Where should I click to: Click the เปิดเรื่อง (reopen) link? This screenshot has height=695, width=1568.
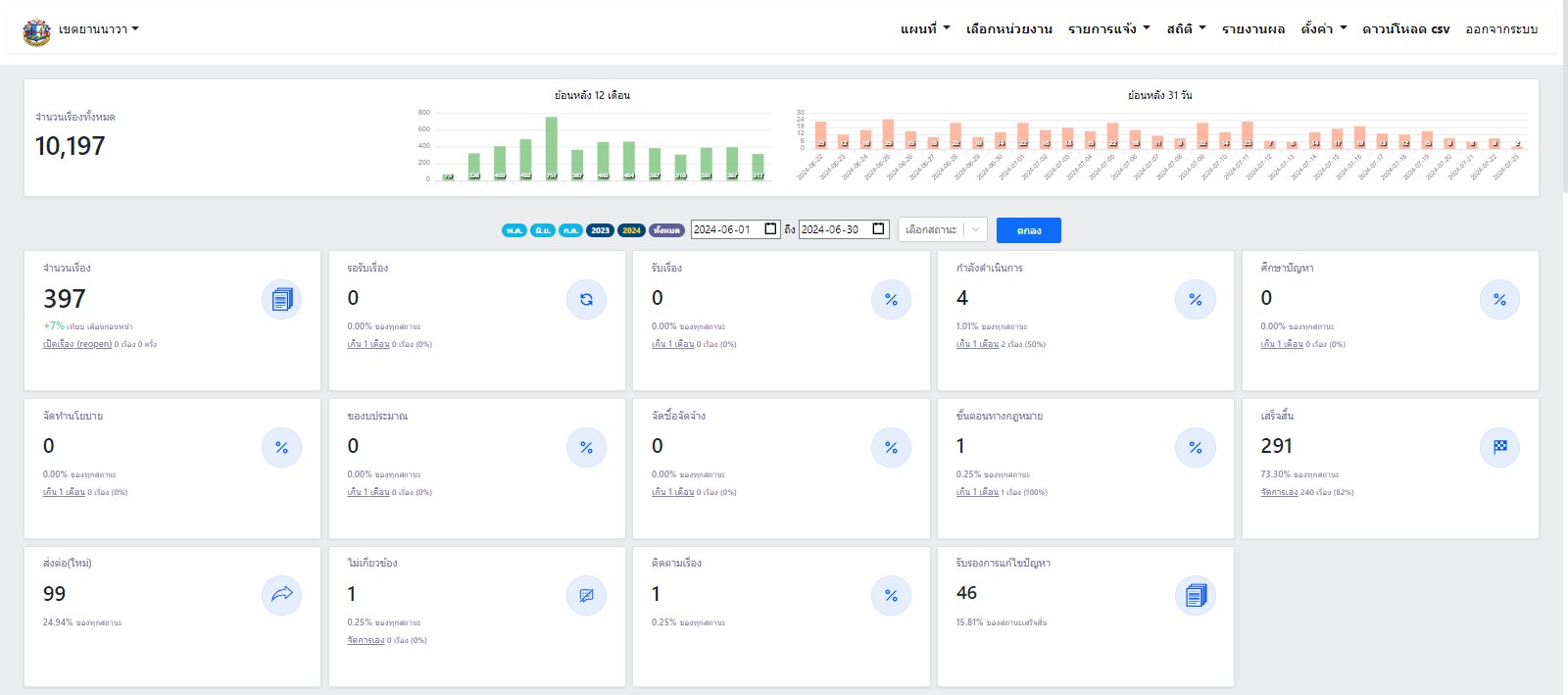pyautogui.click(x=77, y=344)
